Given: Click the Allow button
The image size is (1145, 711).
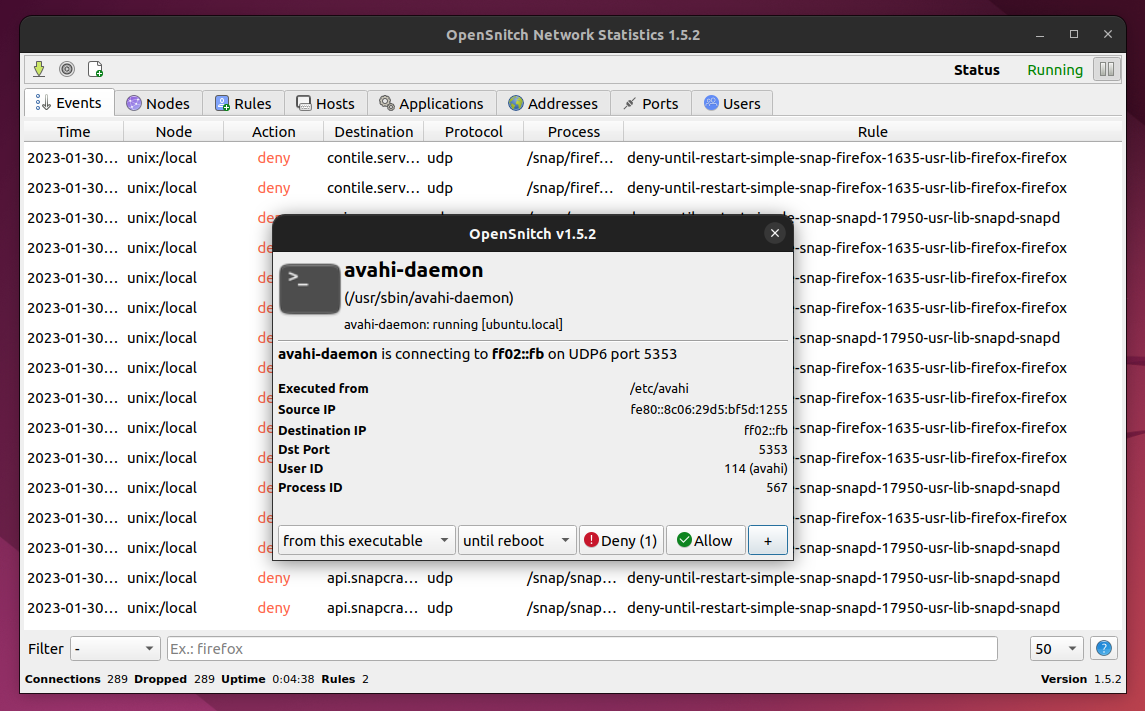Looking at the screenshot, I should pos(705,540).
